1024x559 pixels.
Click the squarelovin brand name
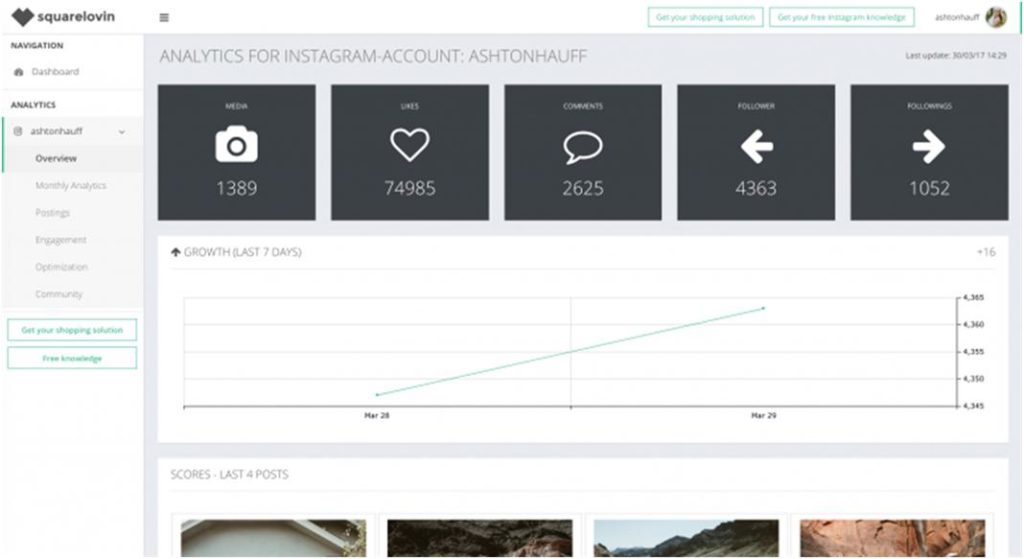[x=76, y=17]
